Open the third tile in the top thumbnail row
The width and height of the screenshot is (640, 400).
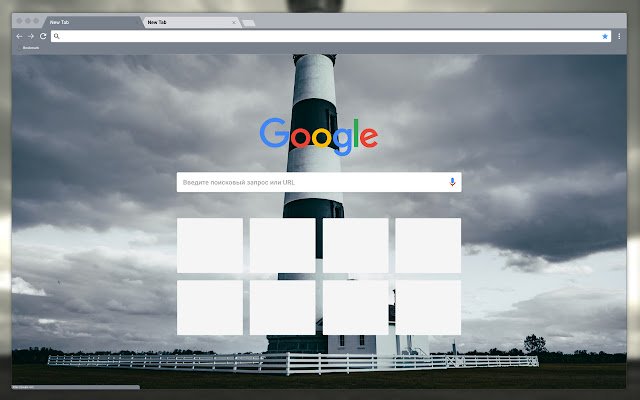(356, 245)
